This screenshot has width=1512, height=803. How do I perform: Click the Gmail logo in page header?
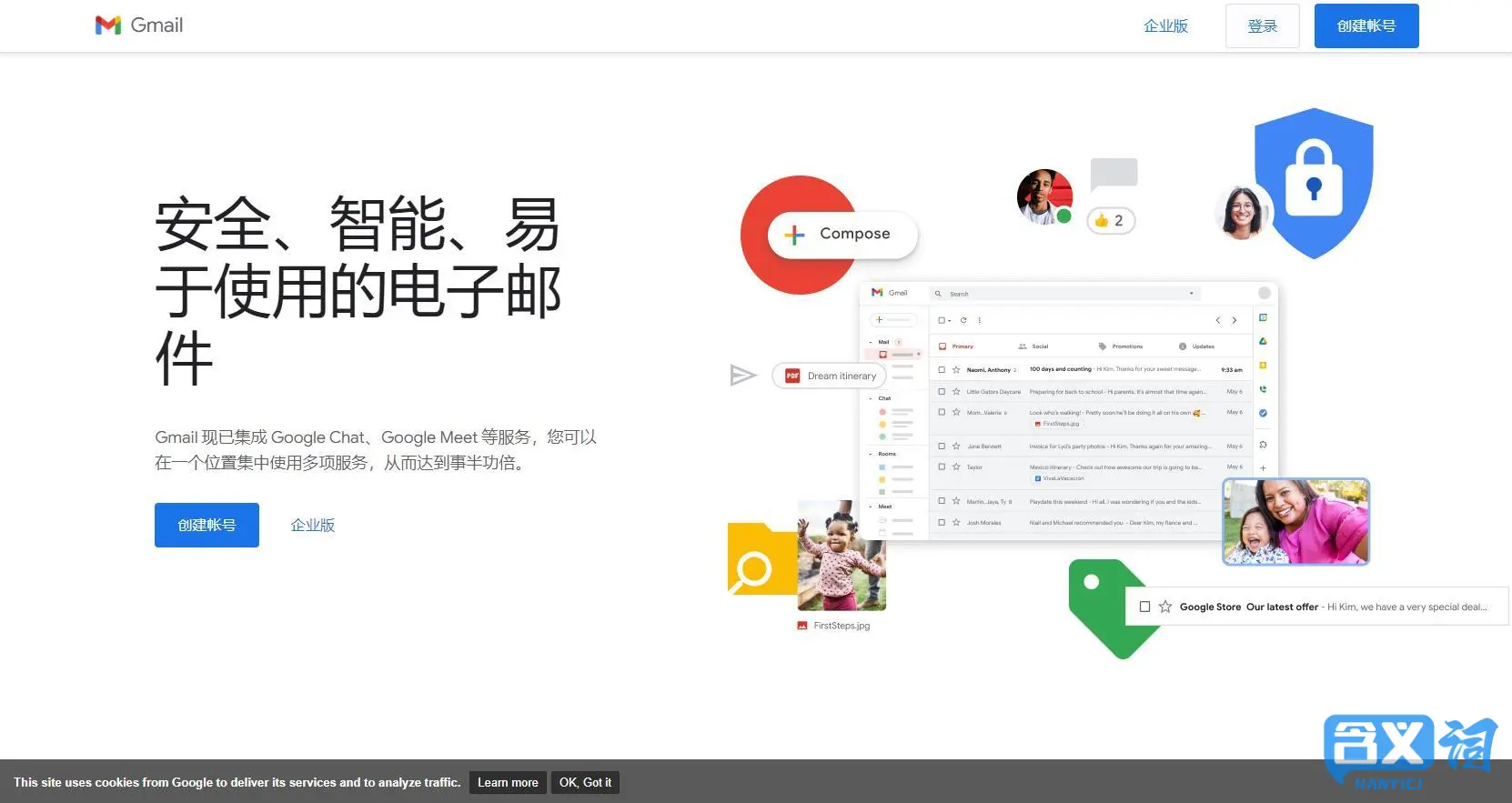[139, 25]
